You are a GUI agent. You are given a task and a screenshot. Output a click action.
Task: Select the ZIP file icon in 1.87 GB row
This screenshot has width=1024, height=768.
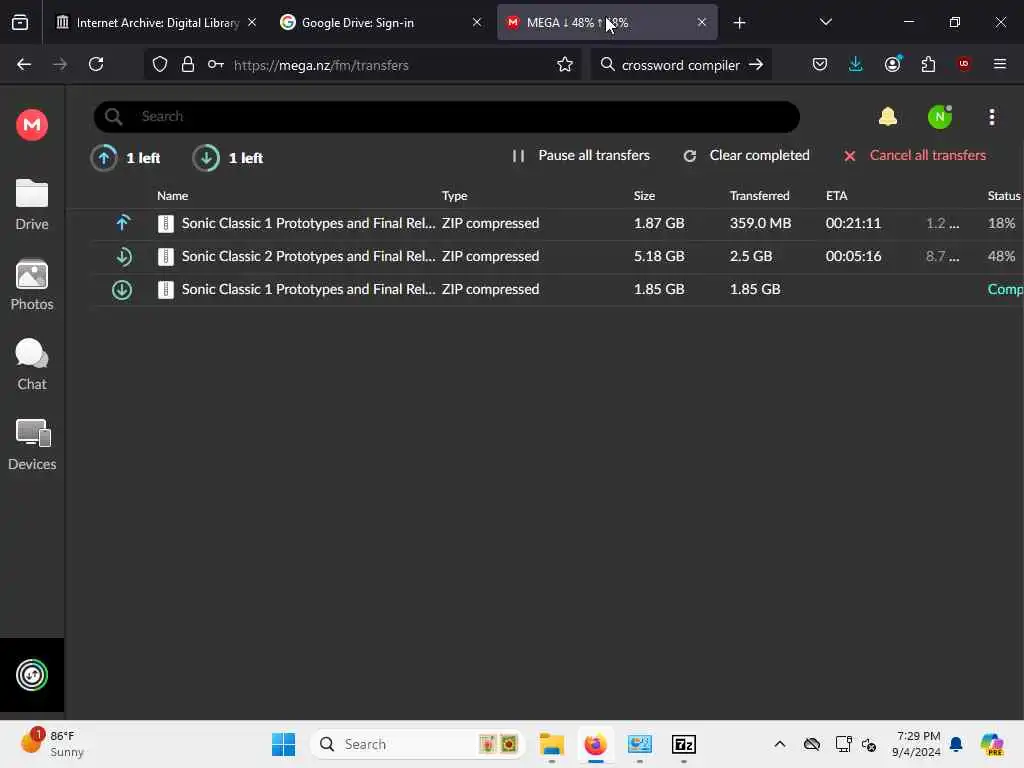coord(166,223)
